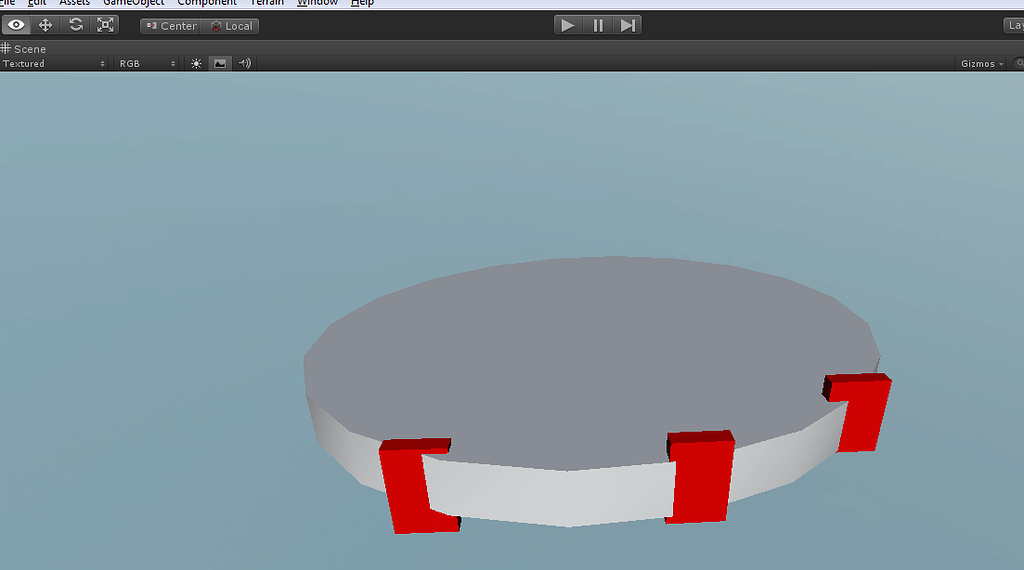Toggle scene audio speaker icon
The image size is (1024, 570).
(x=245, y=63)
